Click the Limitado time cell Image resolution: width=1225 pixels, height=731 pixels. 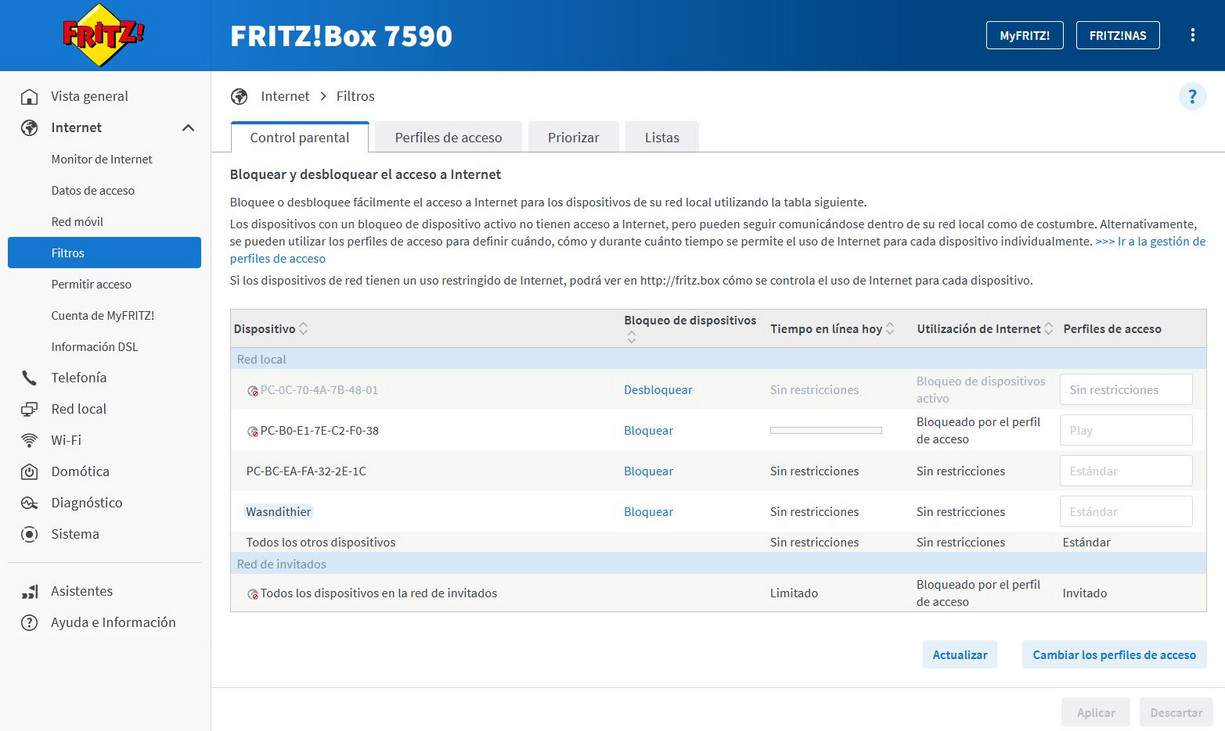794,594
